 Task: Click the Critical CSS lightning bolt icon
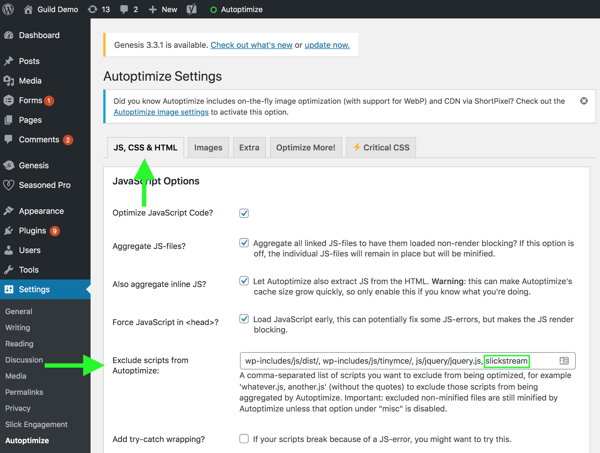357,147
